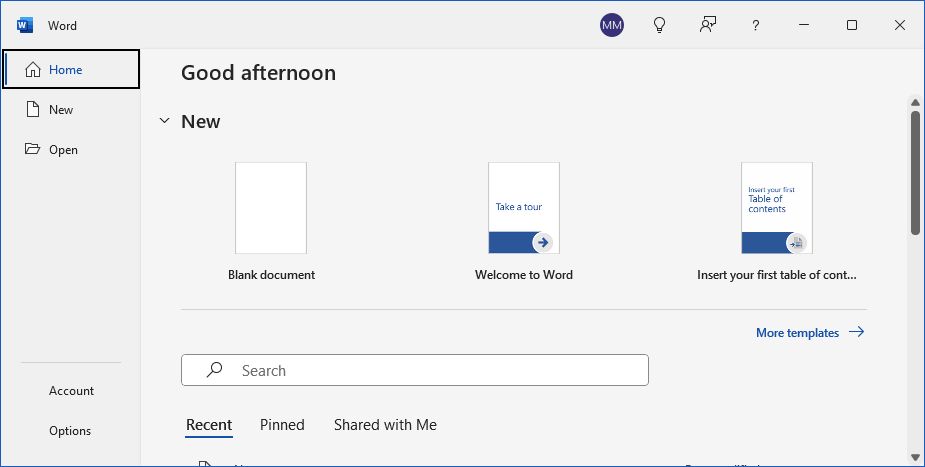The height and width of the screenshot is (467, 925).
Task: Click the arrow beside More templates
Action: pyautogui.click(x=857, y=332)
